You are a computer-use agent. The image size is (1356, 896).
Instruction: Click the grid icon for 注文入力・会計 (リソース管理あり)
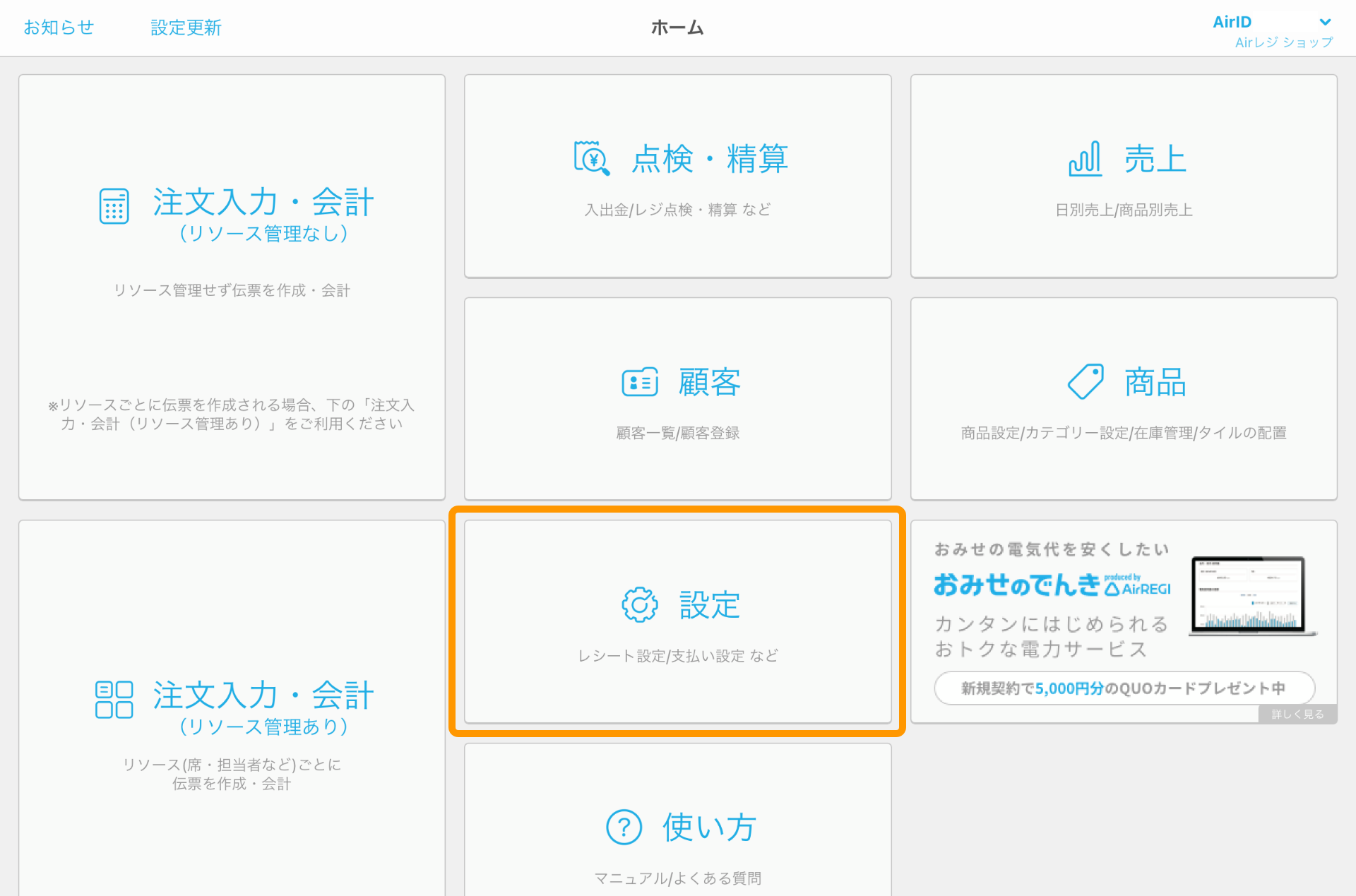(x=114, y=700)
